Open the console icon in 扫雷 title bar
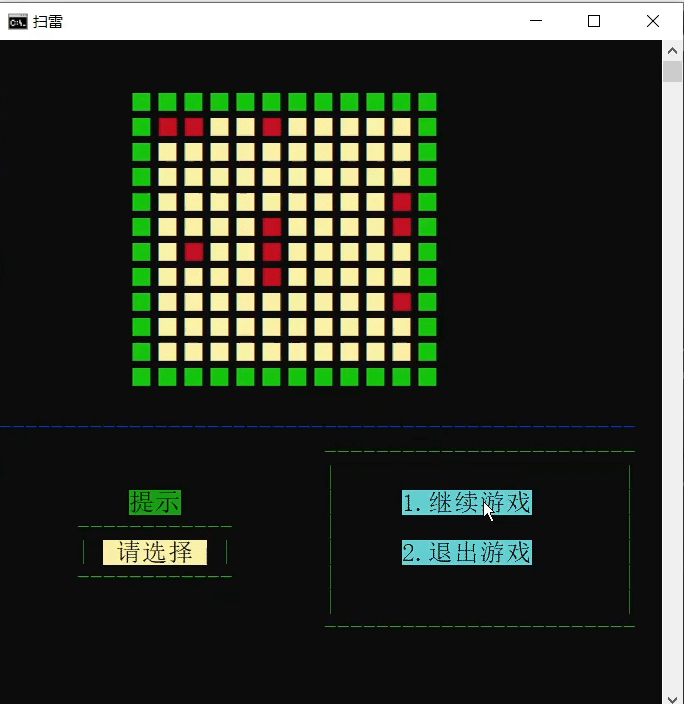The height and width of the screenshot is (704, 684). [x=18, y=22]
